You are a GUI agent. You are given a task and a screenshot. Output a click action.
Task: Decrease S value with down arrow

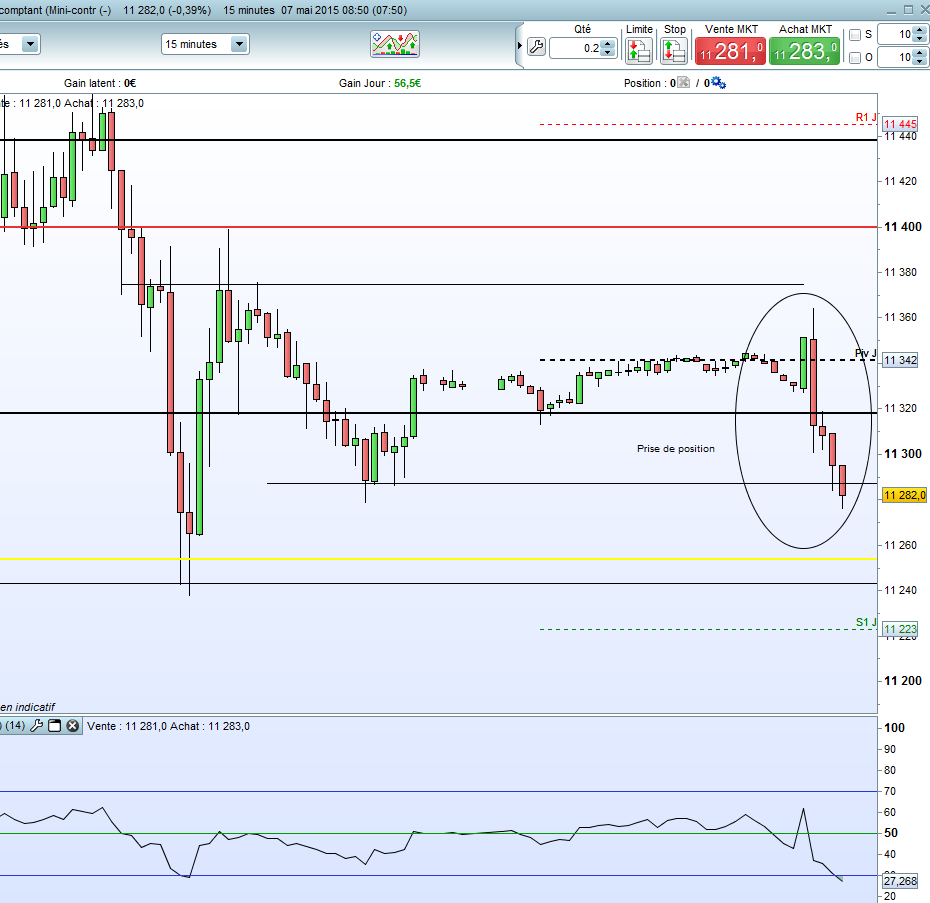[919, 39]
